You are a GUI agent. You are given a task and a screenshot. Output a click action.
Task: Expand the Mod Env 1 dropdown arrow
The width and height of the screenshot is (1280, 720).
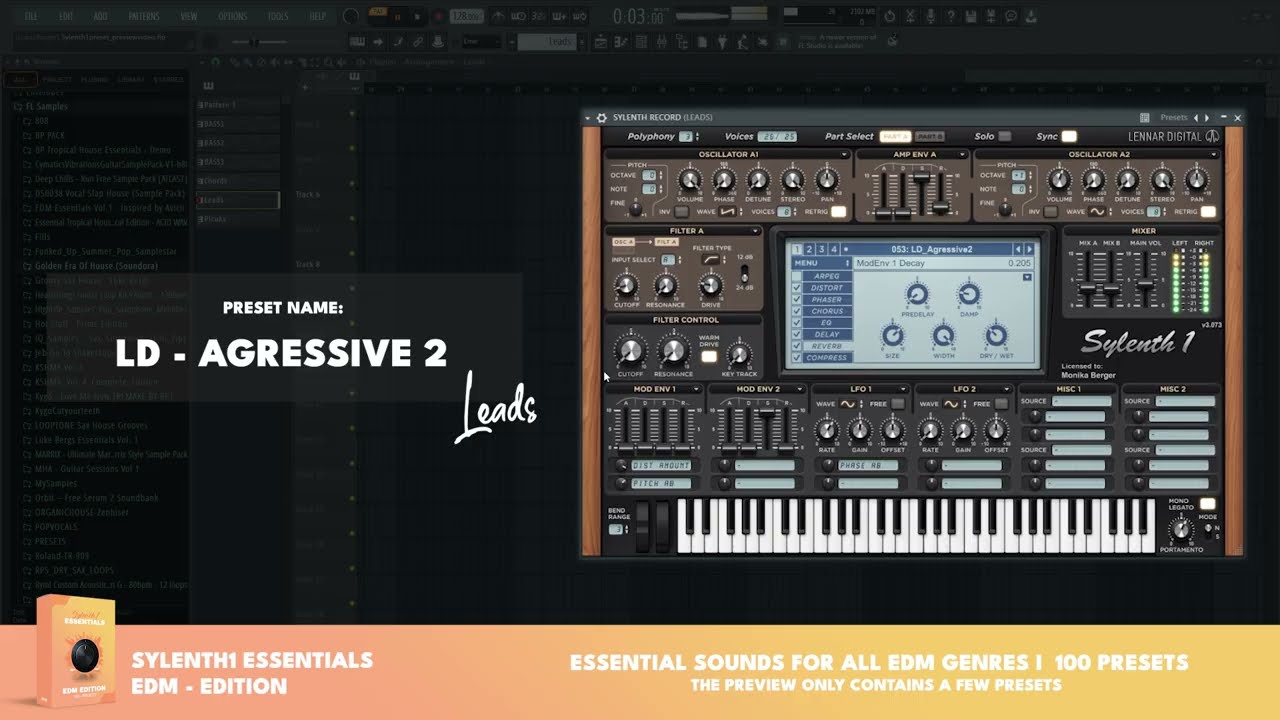click(696, 389)
